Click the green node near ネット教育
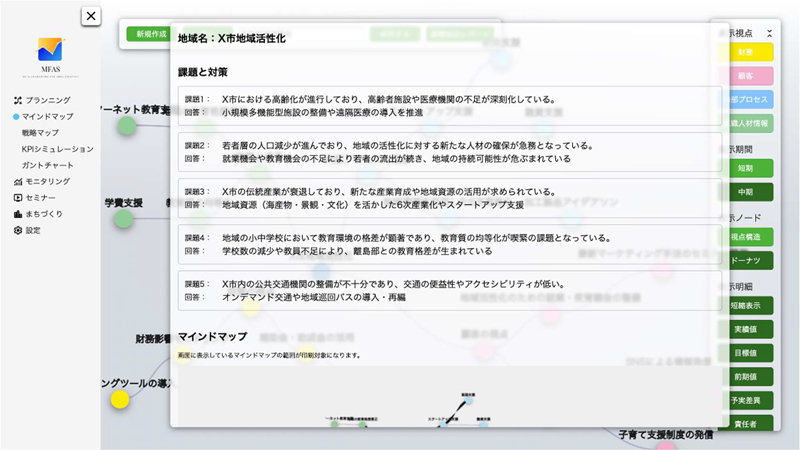Screen dimensions: 800x450 127,126
